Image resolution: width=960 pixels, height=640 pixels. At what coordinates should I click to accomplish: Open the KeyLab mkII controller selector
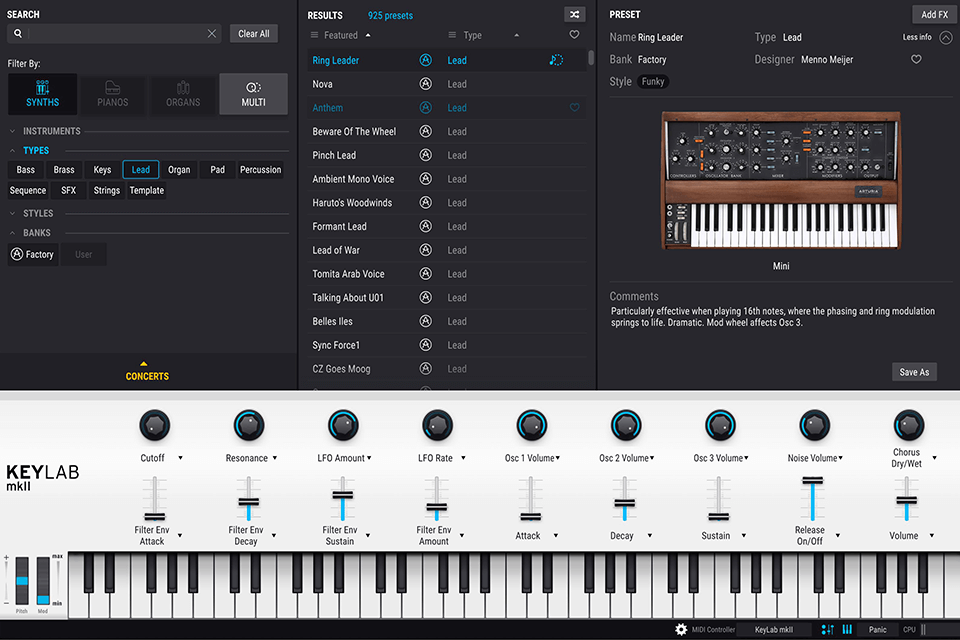(772, 629)
